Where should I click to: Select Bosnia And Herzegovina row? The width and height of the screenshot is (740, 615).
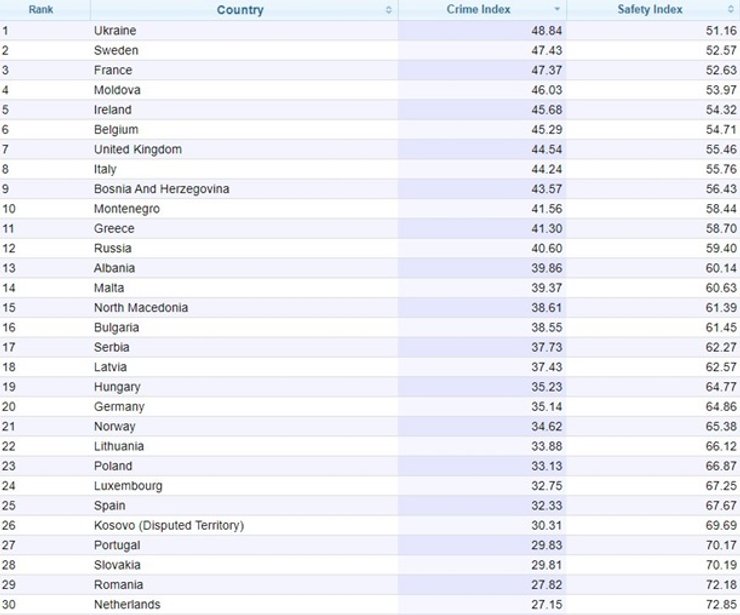tap(162, 189)
